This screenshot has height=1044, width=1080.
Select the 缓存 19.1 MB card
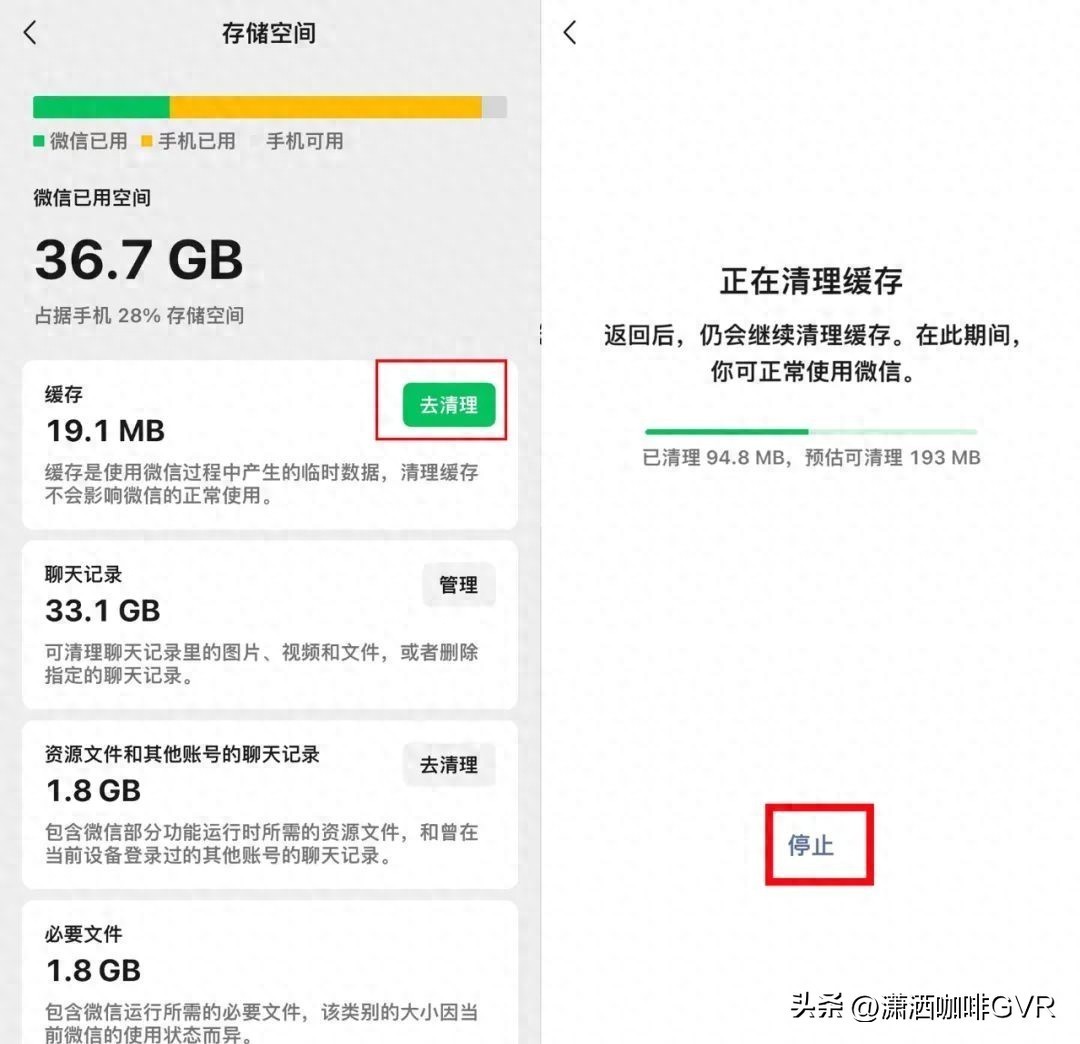269,445
